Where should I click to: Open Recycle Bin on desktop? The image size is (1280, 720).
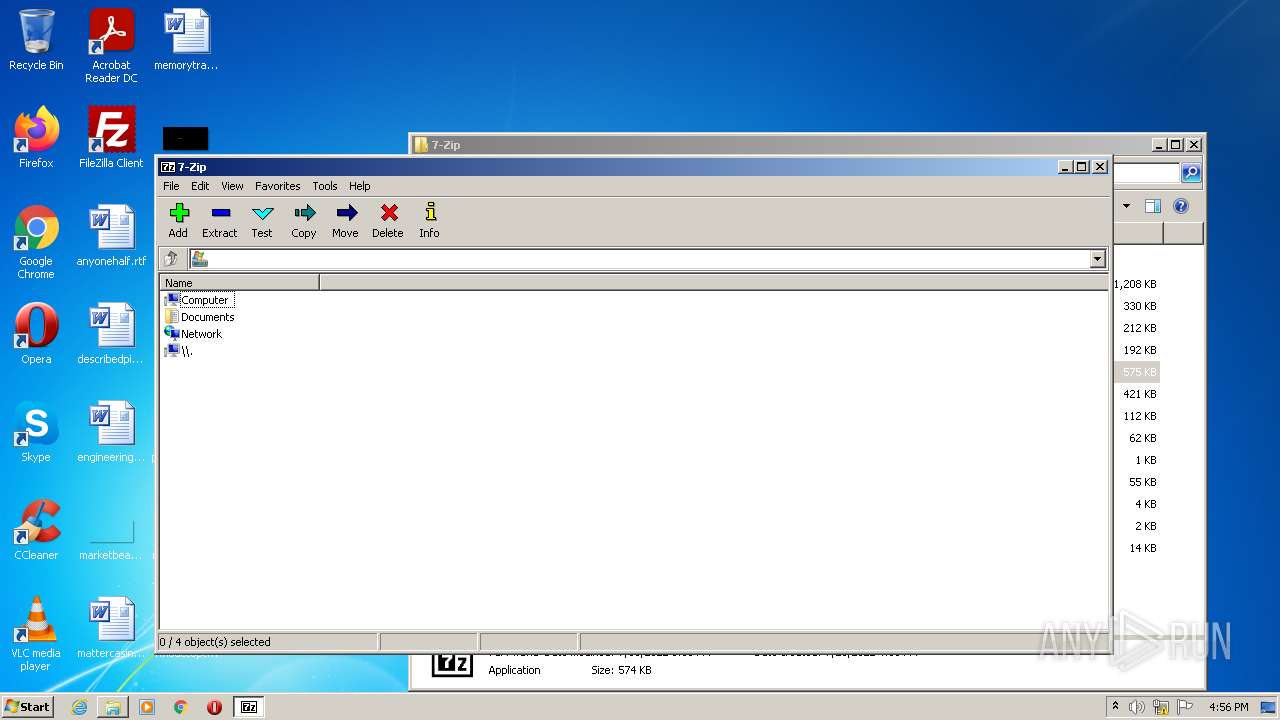(36, 40)
